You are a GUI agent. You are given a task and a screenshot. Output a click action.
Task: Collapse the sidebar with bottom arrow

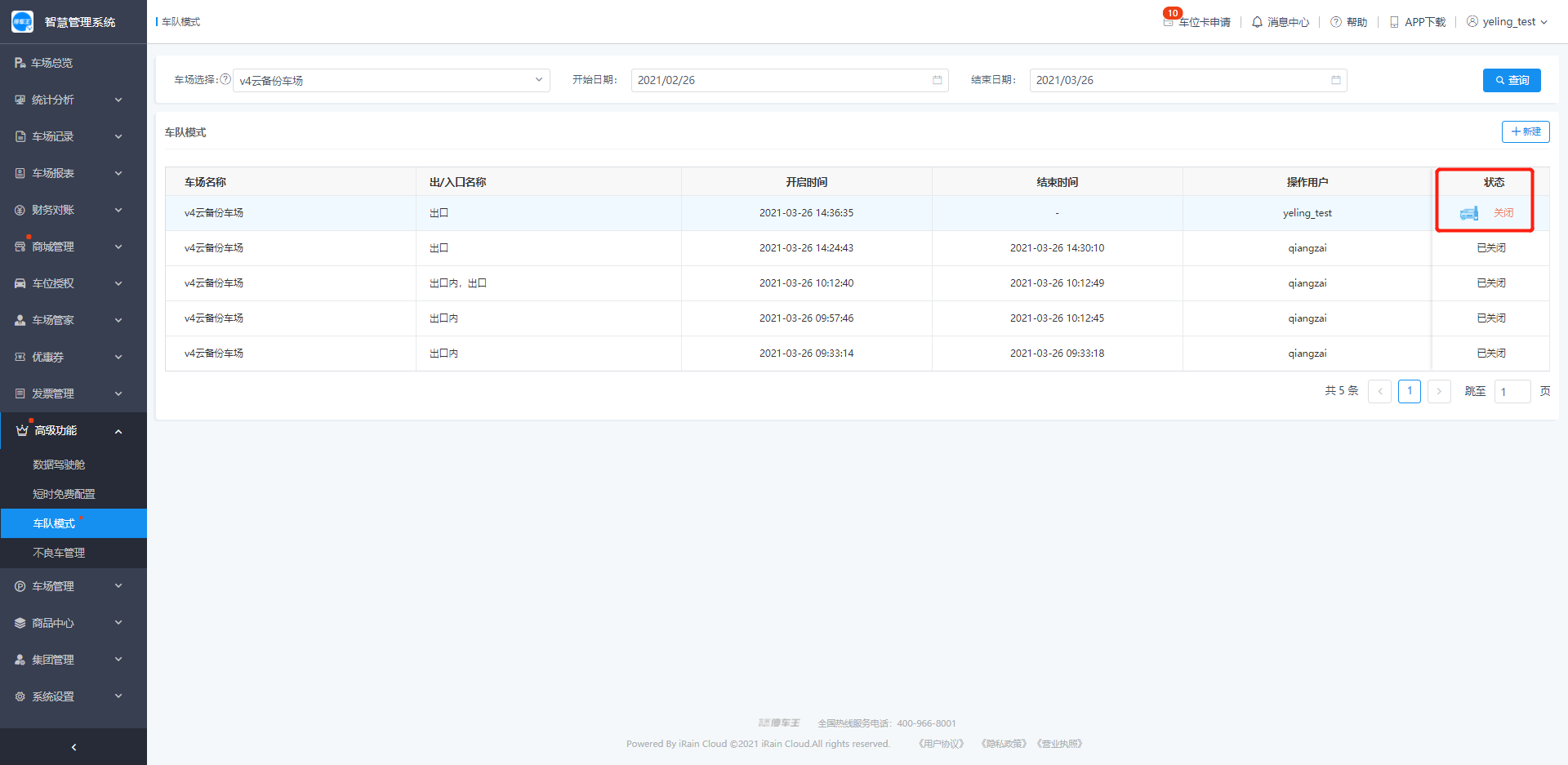(73, 747)
